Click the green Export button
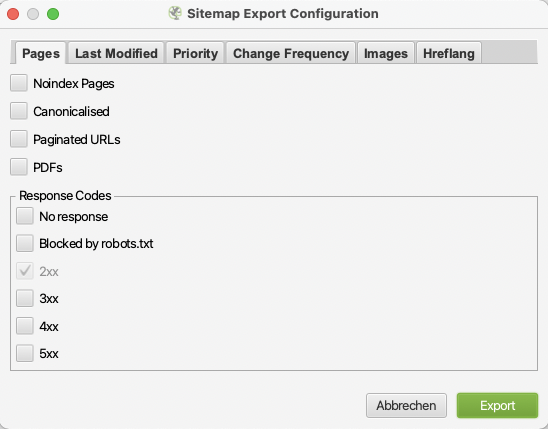This screenshot has height=429, width=548. click(497, 406)
